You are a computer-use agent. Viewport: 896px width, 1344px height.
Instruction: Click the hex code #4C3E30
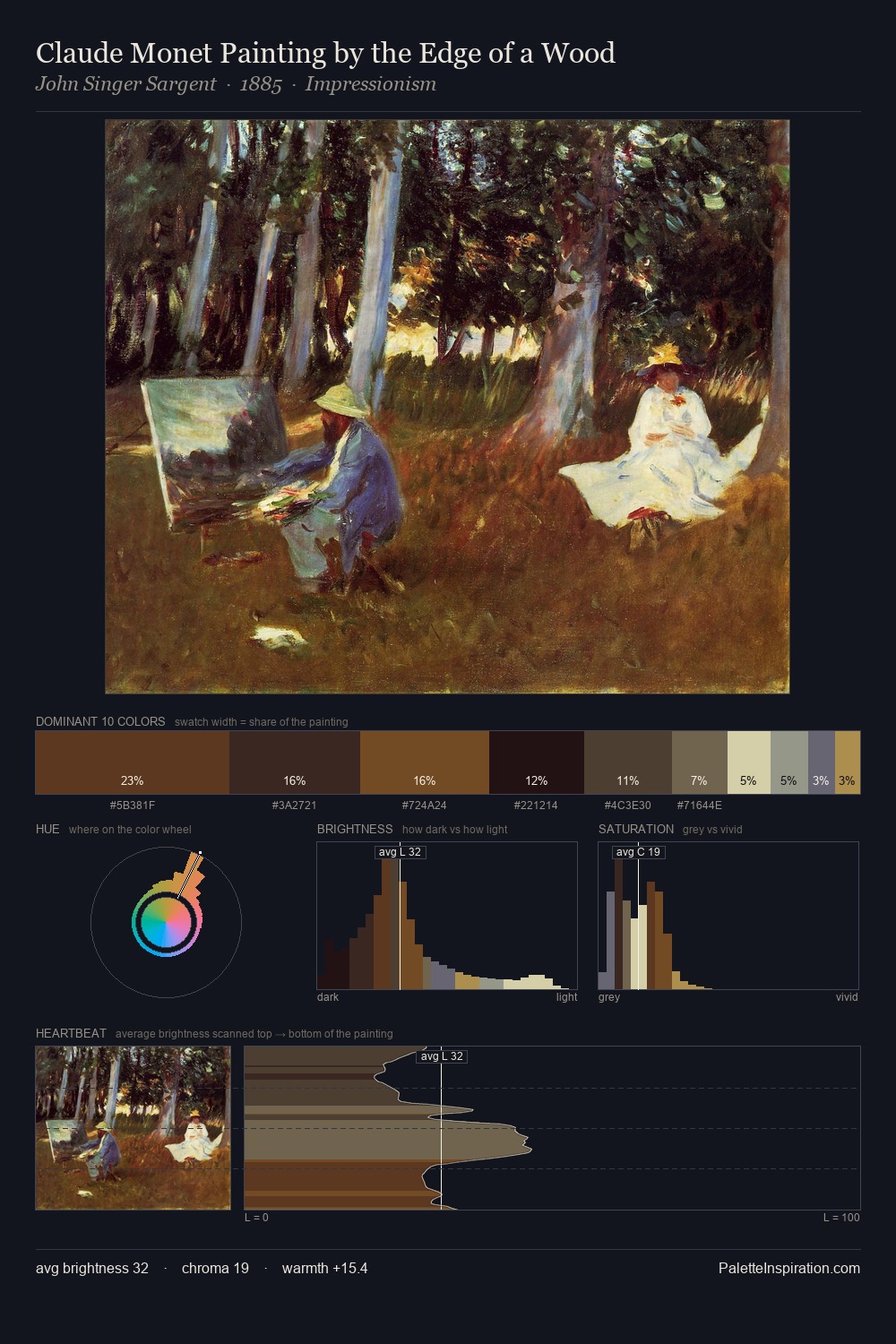[628, 805]
